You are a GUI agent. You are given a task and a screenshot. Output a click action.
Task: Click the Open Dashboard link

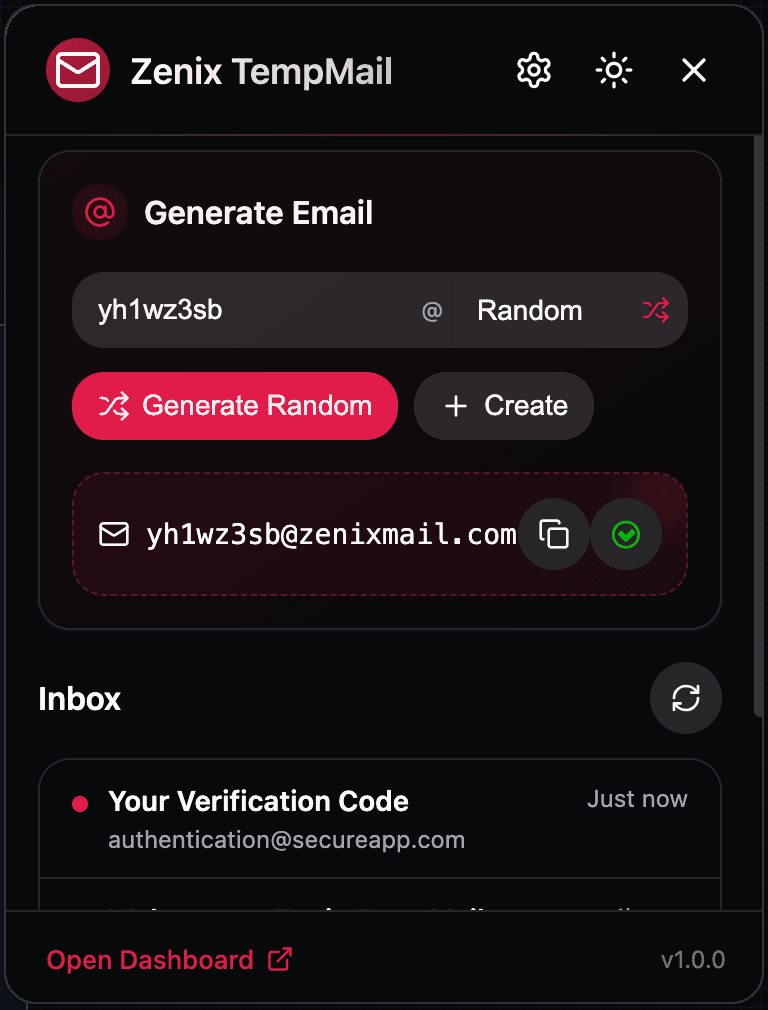(169, 960)
